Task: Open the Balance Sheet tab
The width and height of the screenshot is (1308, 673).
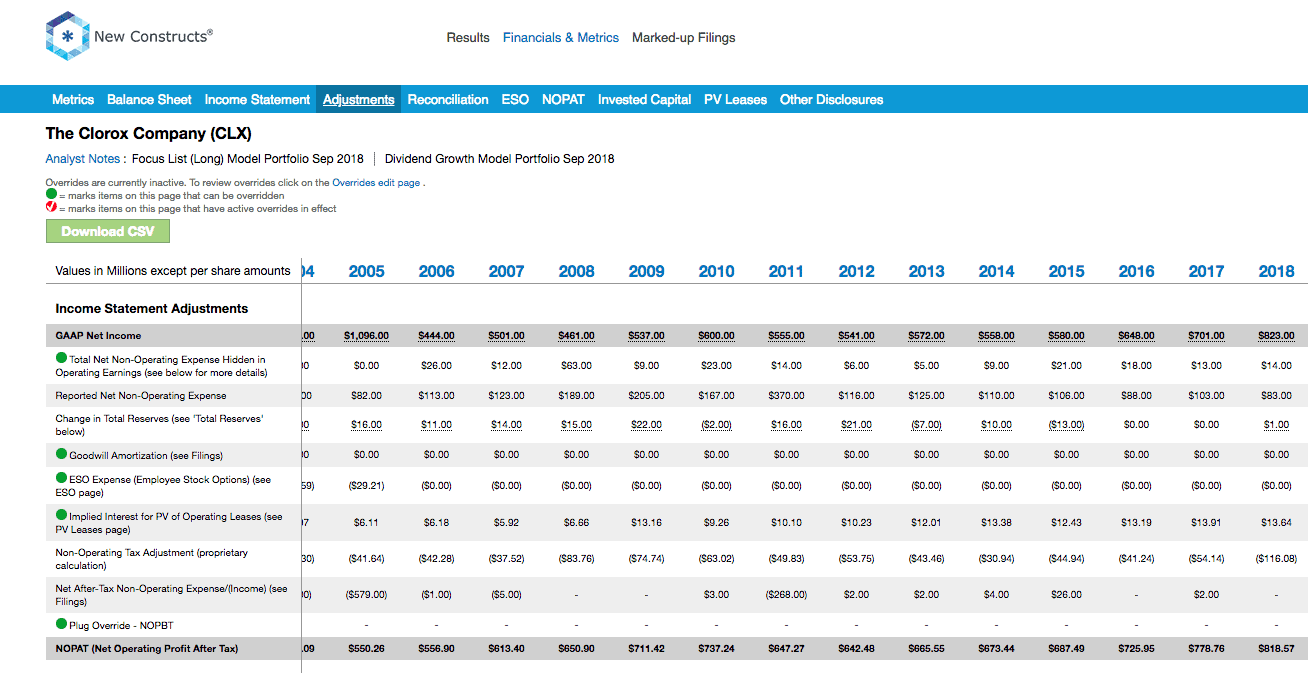Action: 150,100
